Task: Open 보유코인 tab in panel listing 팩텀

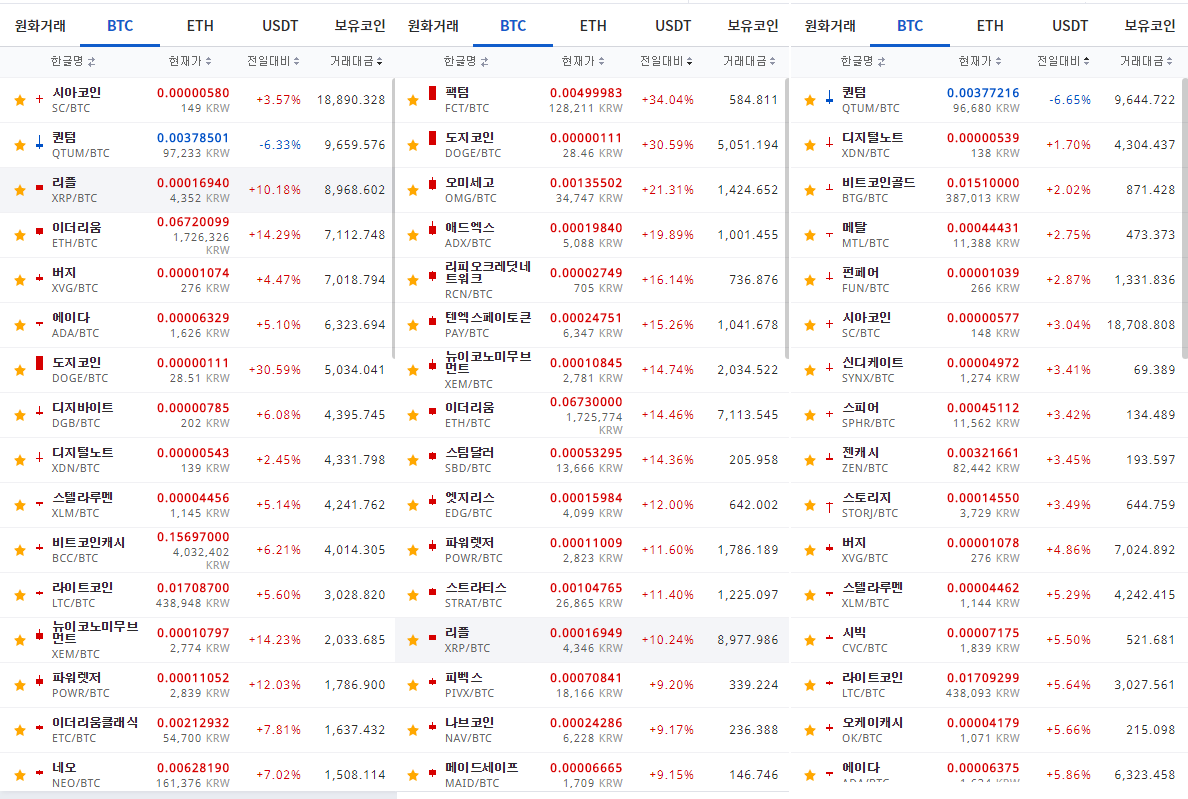Action: point(752,26)
